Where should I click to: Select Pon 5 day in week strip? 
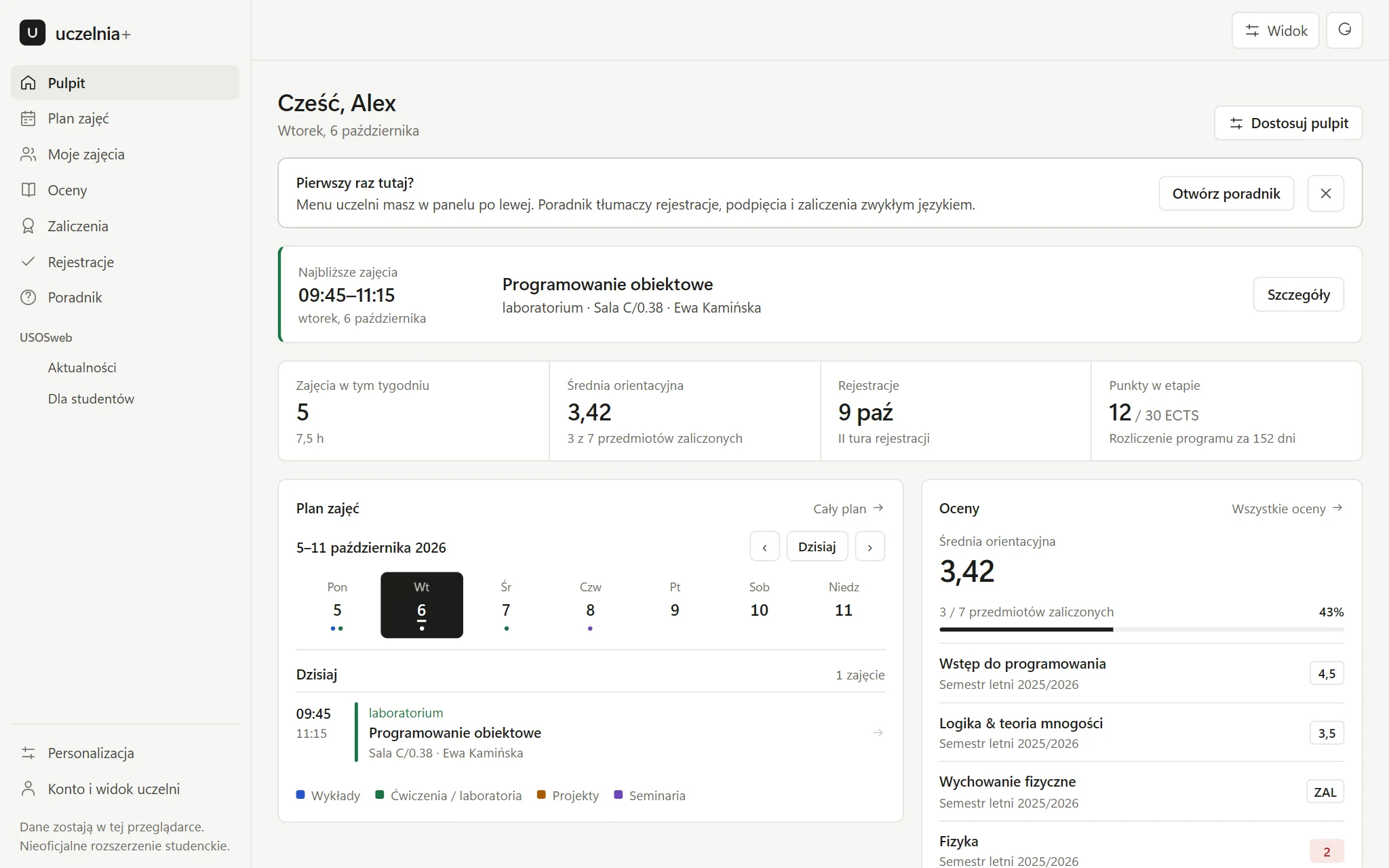(337, 605)
